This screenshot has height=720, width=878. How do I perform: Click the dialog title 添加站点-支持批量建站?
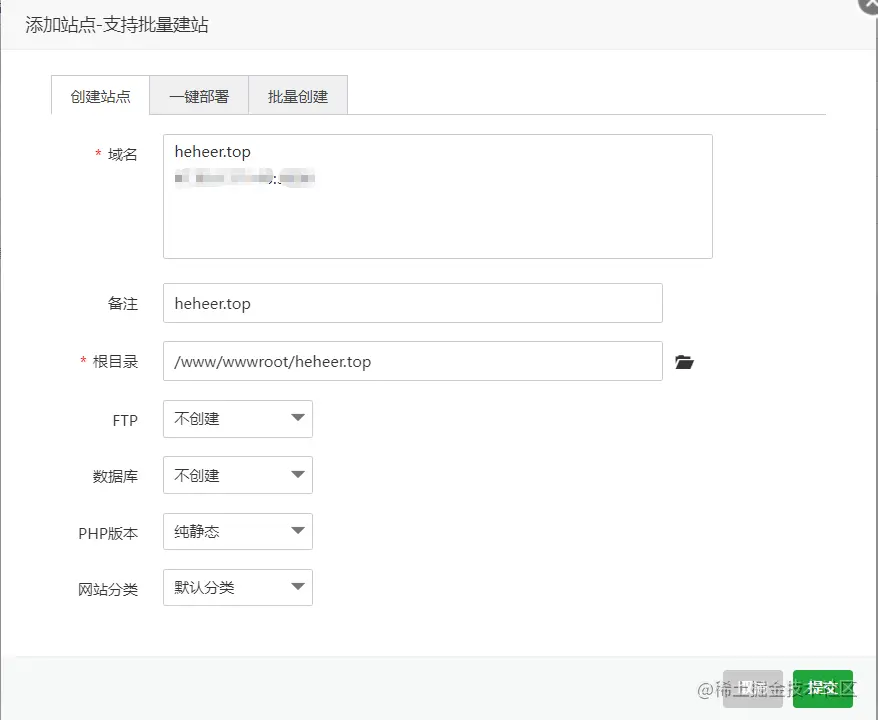click(116, 25)
